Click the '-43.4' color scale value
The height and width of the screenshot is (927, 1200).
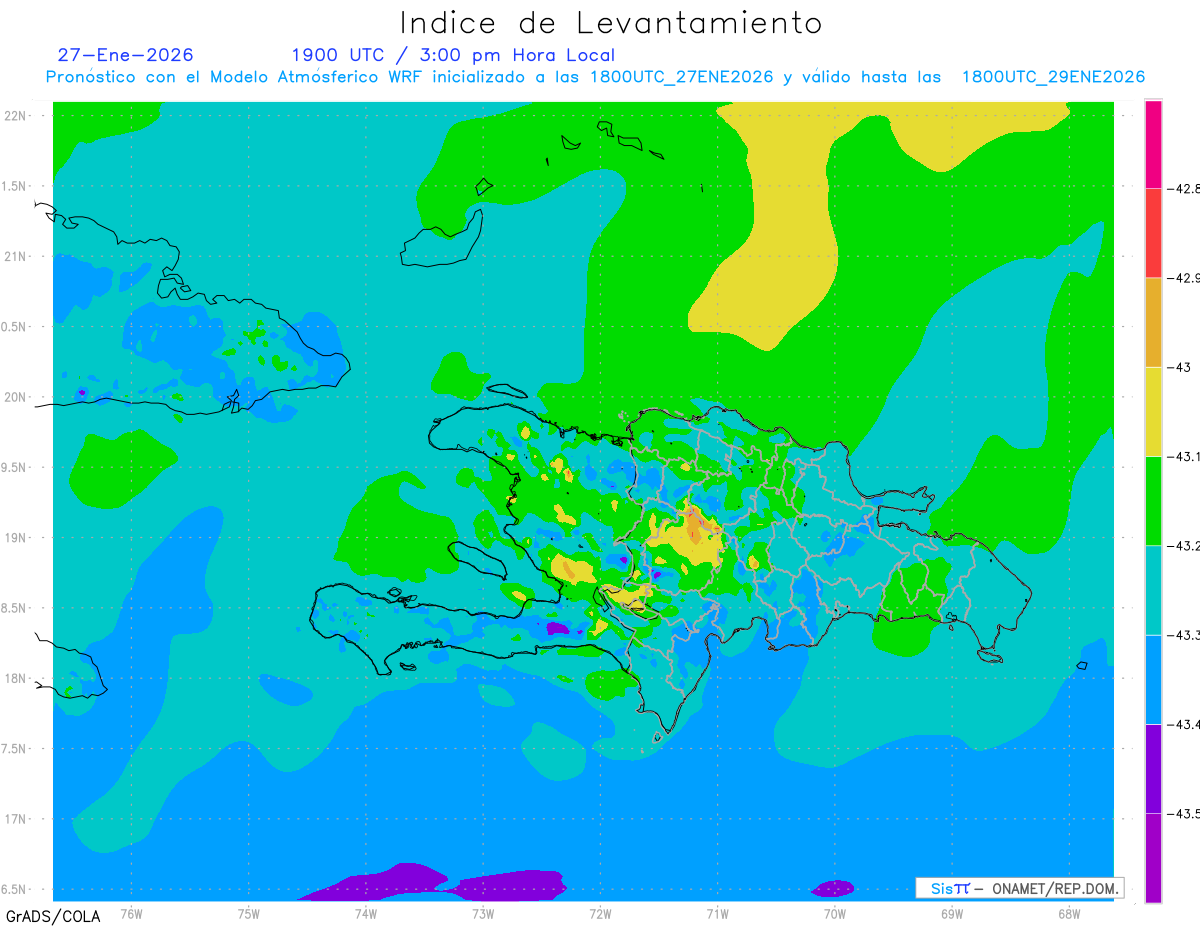pyautogui.click(x=1183, y=725)
